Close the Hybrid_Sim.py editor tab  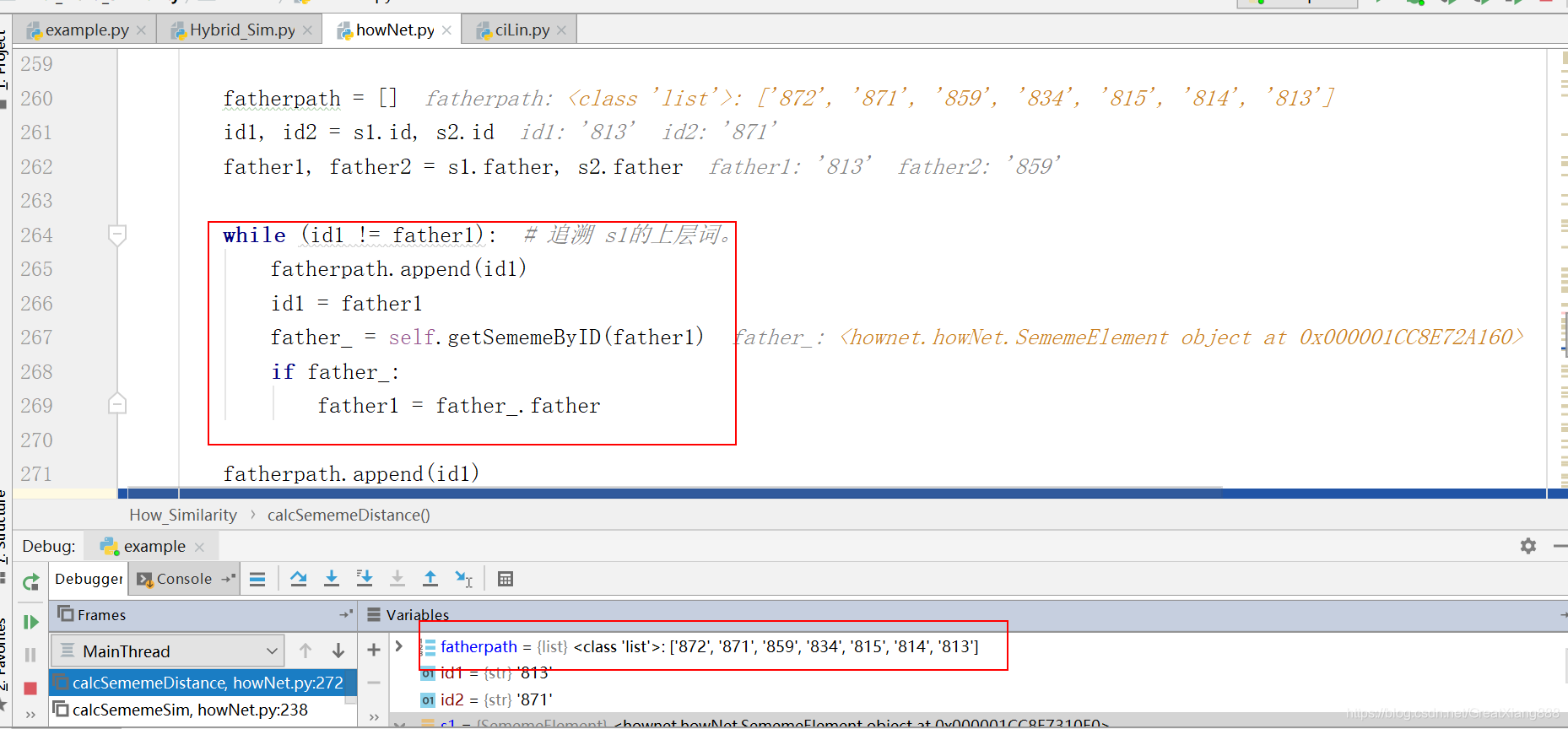(307, 30)
